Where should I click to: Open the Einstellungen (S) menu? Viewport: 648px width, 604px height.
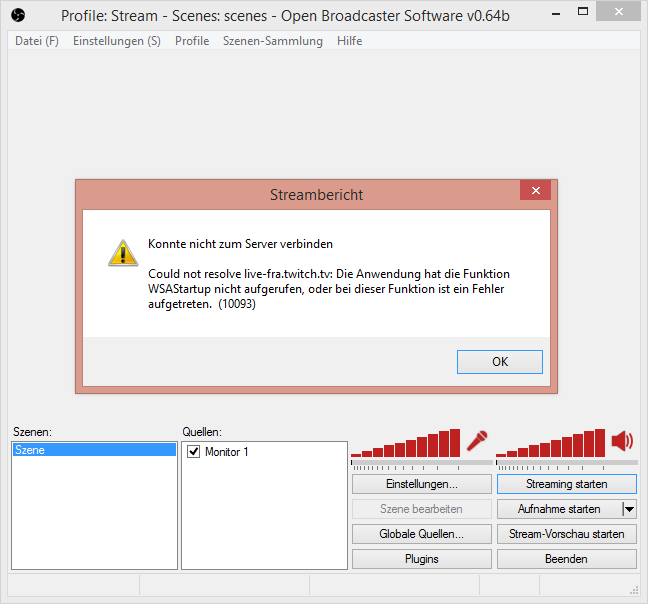click(x=117, y=41)
